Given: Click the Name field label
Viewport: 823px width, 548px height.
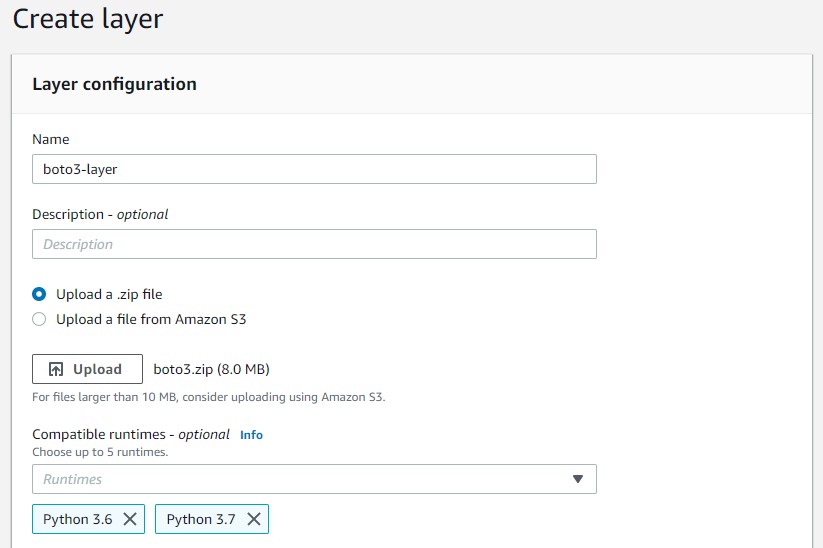Looking at the screenshot, I should pyautogui.click(x=51, y=139).
